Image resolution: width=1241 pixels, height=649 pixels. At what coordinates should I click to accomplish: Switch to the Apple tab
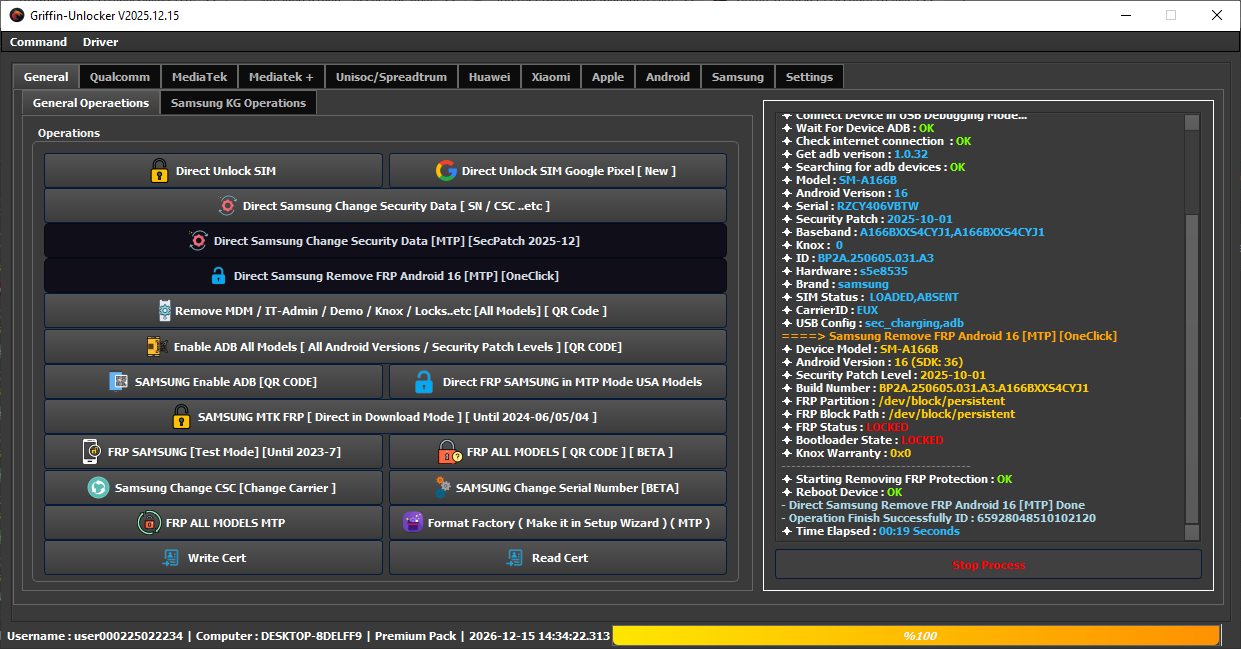pos(608,77)
